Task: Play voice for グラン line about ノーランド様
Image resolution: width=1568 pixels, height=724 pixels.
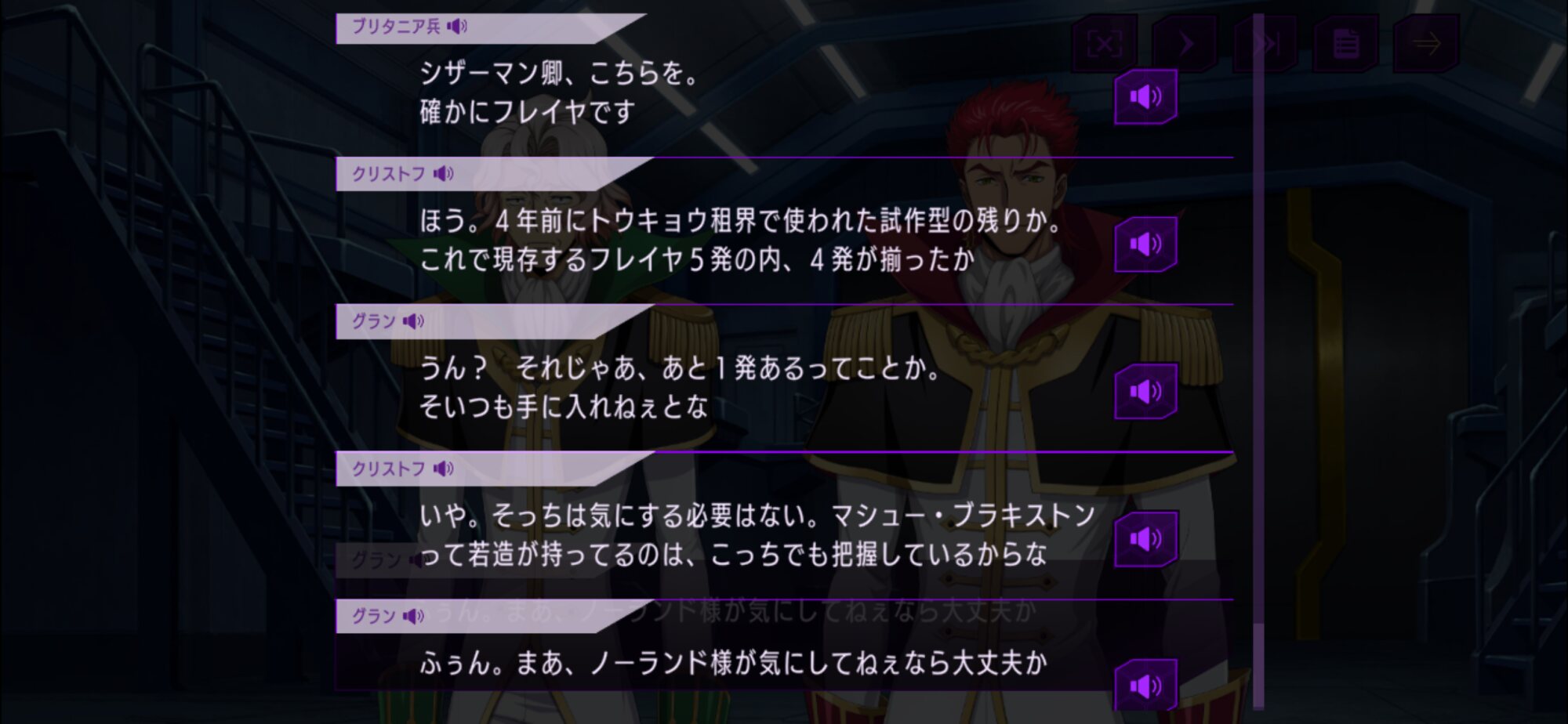Action: pos(1145,686)
